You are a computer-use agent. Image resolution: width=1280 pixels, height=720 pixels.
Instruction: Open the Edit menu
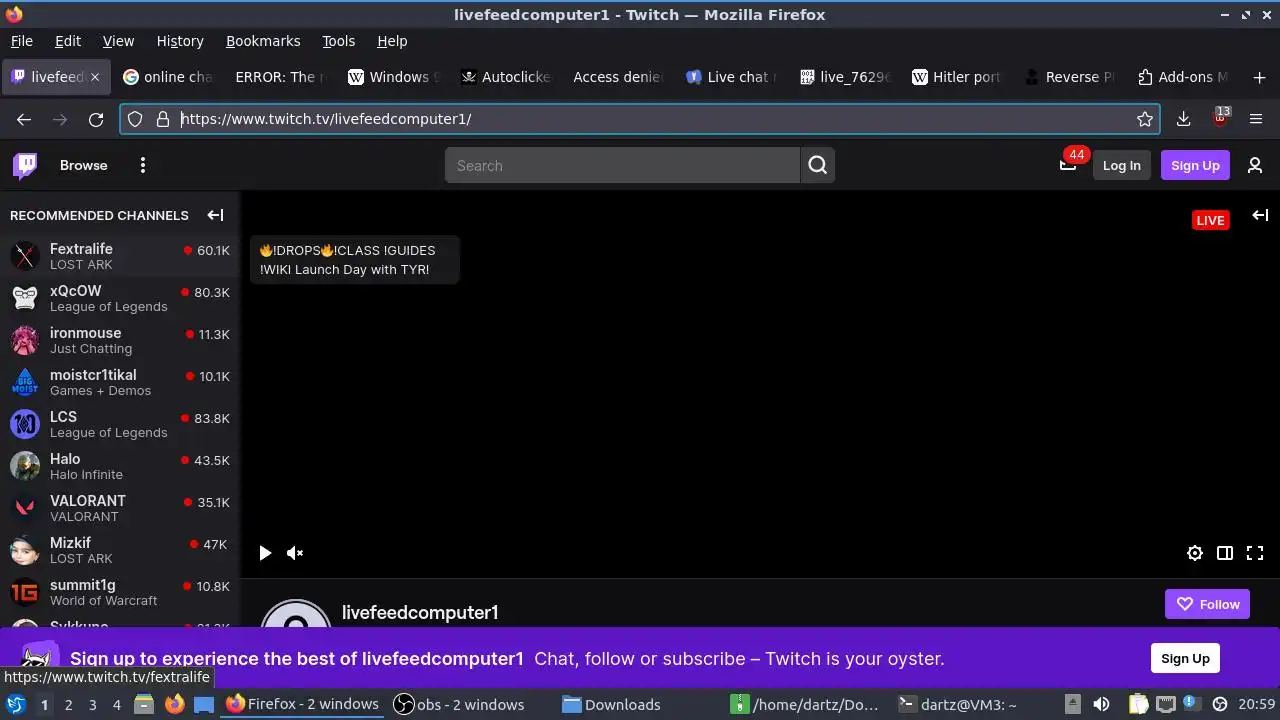[x=68, y=41]
